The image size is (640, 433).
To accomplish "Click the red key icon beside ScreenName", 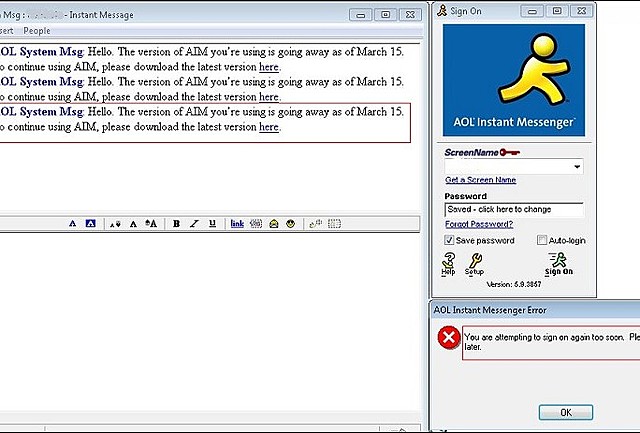I will [510, 152].
